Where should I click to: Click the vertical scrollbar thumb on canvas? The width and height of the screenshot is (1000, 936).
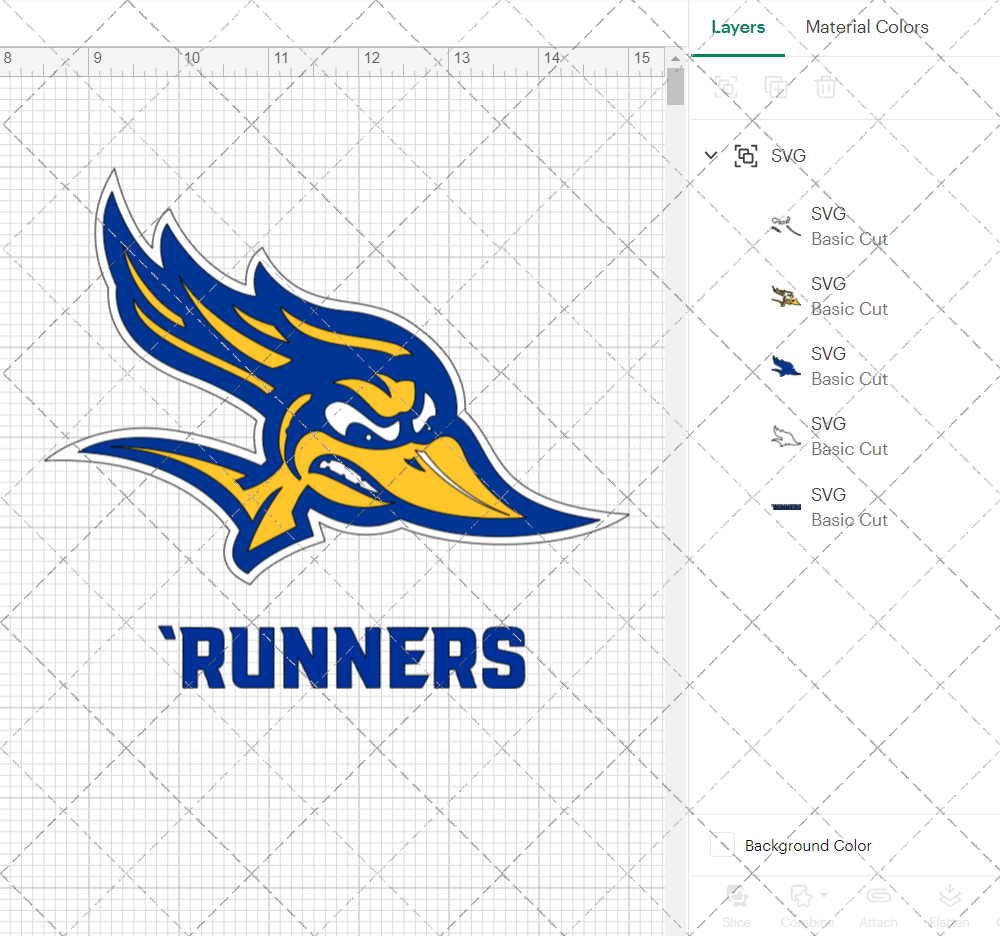click(675, 87)
